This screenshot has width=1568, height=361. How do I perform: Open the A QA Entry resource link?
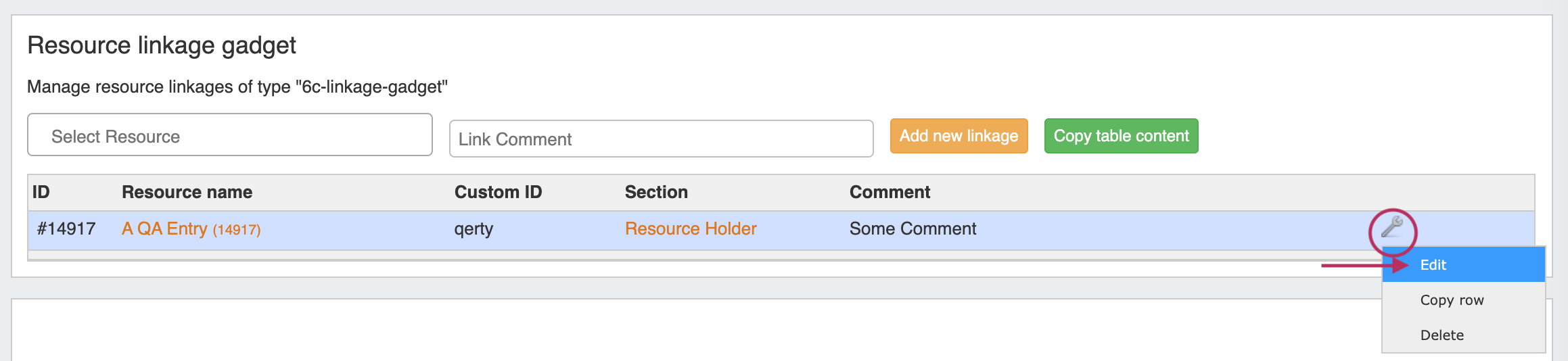[x=164, y=229]
